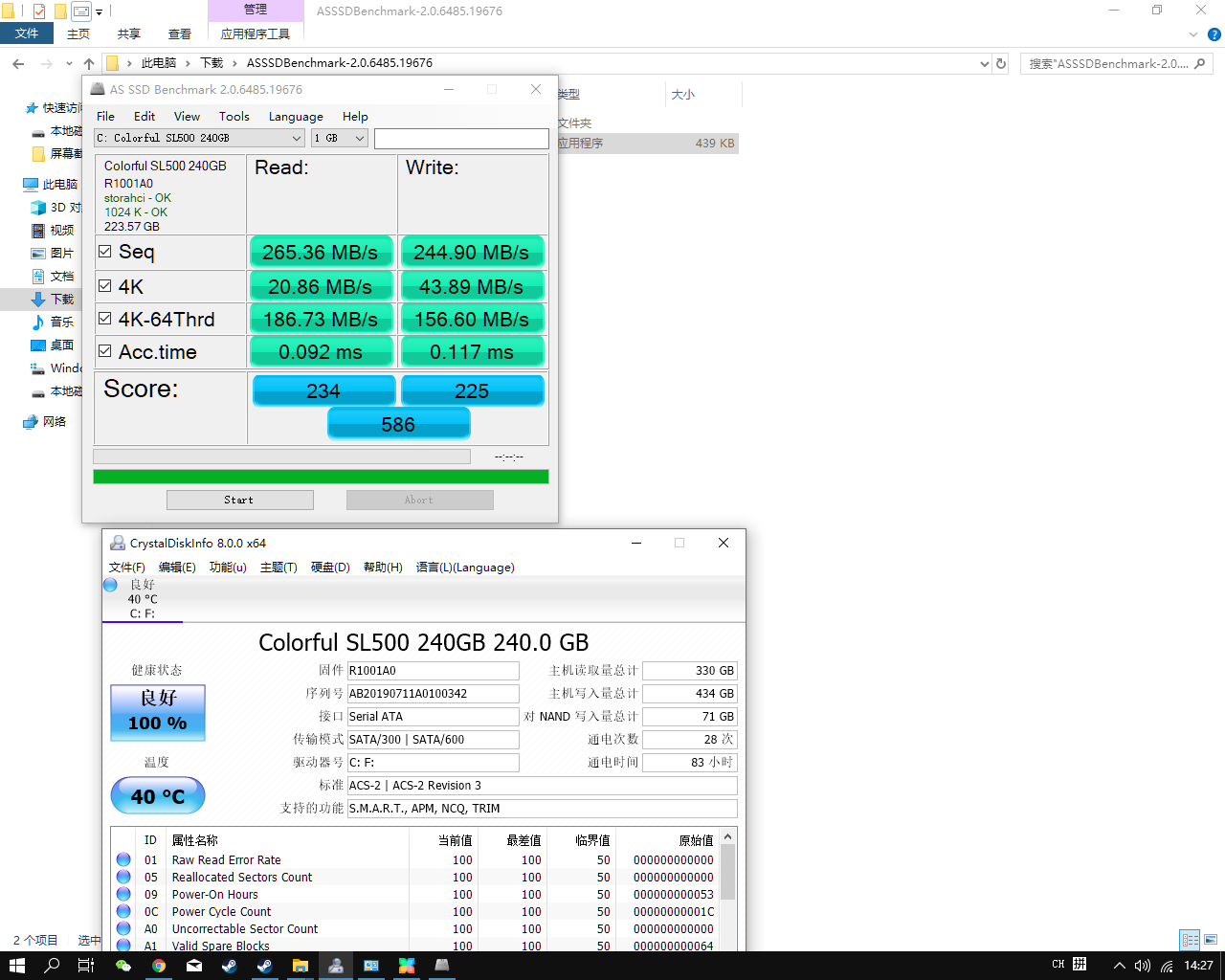
Task: Switch to CrystalDiskInfo taskbar icon
Action: pyautogui.click(x=336, y=966)
